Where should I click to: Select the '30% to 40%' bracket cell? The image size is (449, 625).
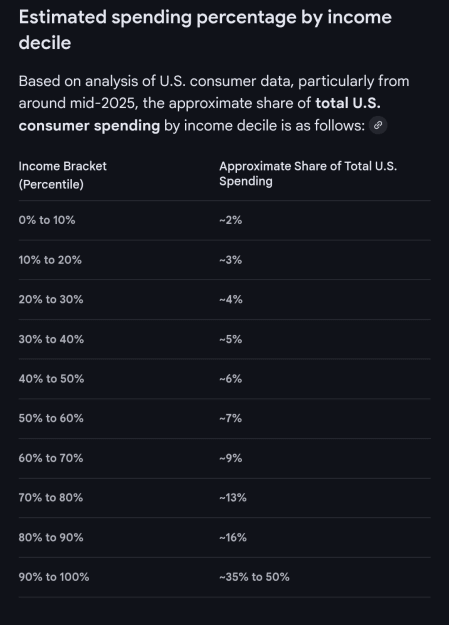pos(51,339)
